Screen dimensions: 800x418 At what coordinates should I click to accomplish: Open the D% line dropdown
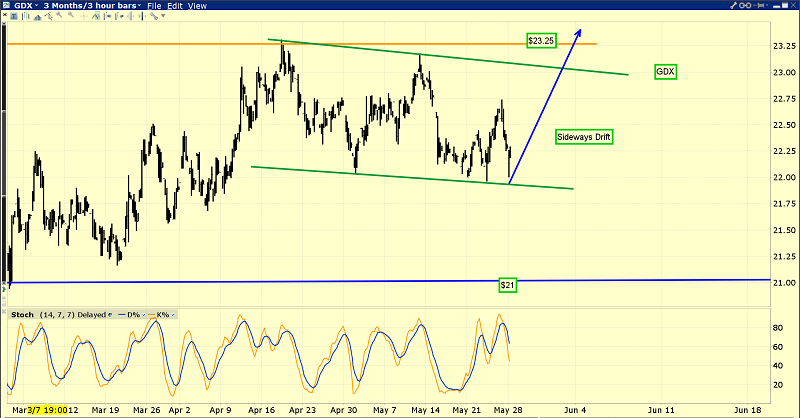pyautogui.click(x=144, y=315)
